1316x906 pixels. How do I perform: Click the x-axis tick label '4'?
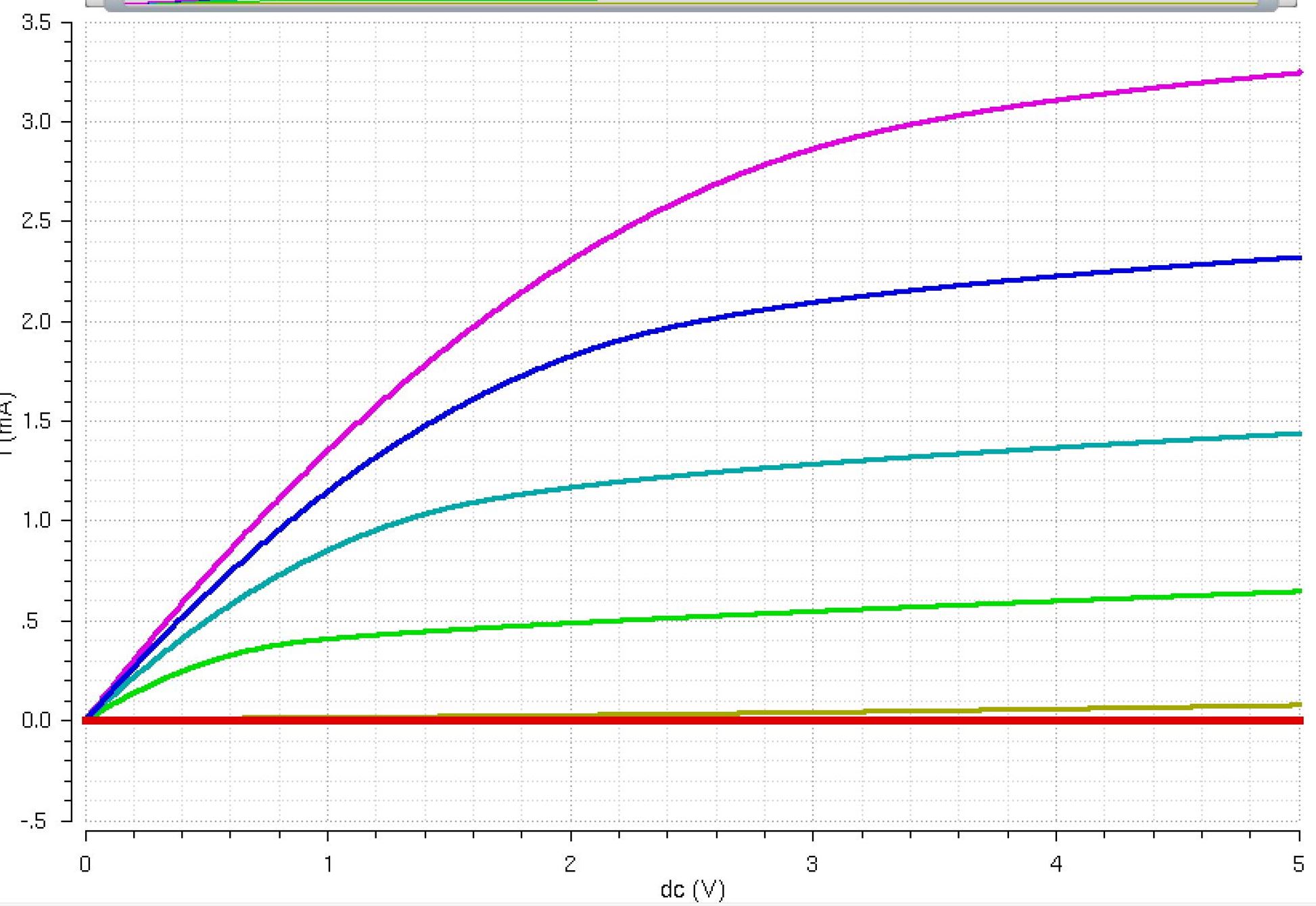(1056, 864)
